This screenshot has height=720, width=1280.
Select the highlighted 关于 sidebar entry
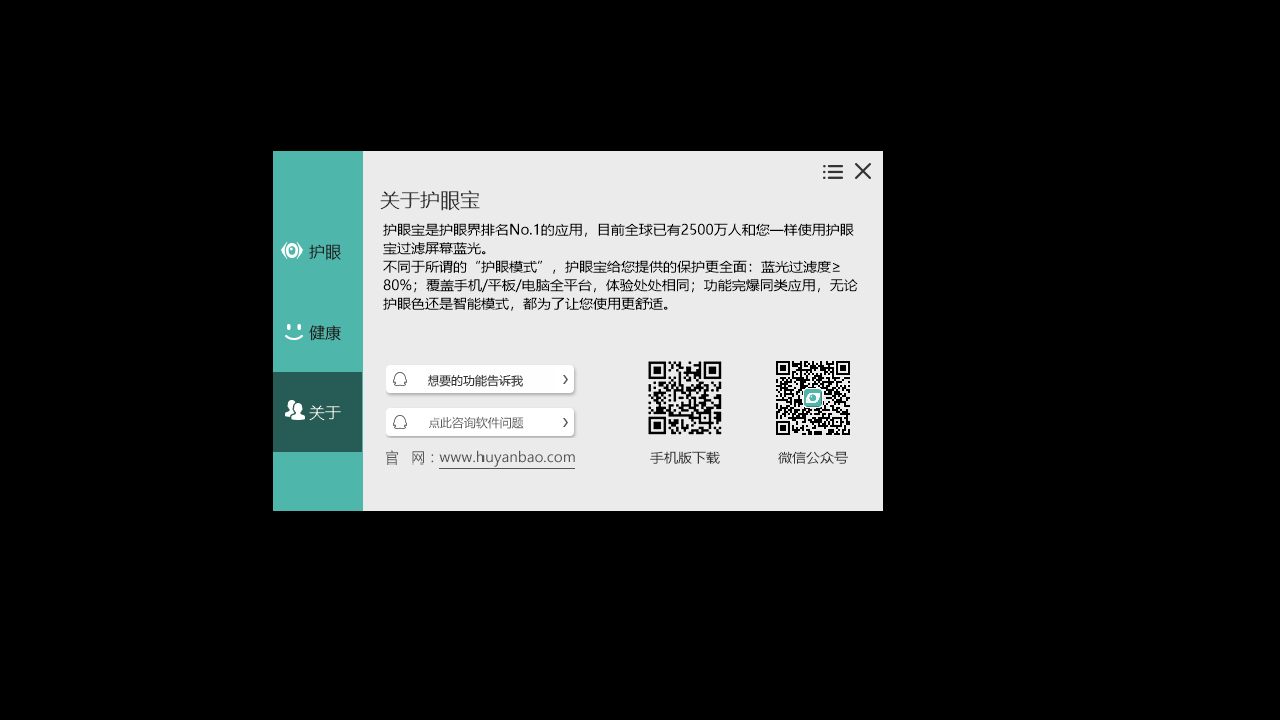[318, 410]
